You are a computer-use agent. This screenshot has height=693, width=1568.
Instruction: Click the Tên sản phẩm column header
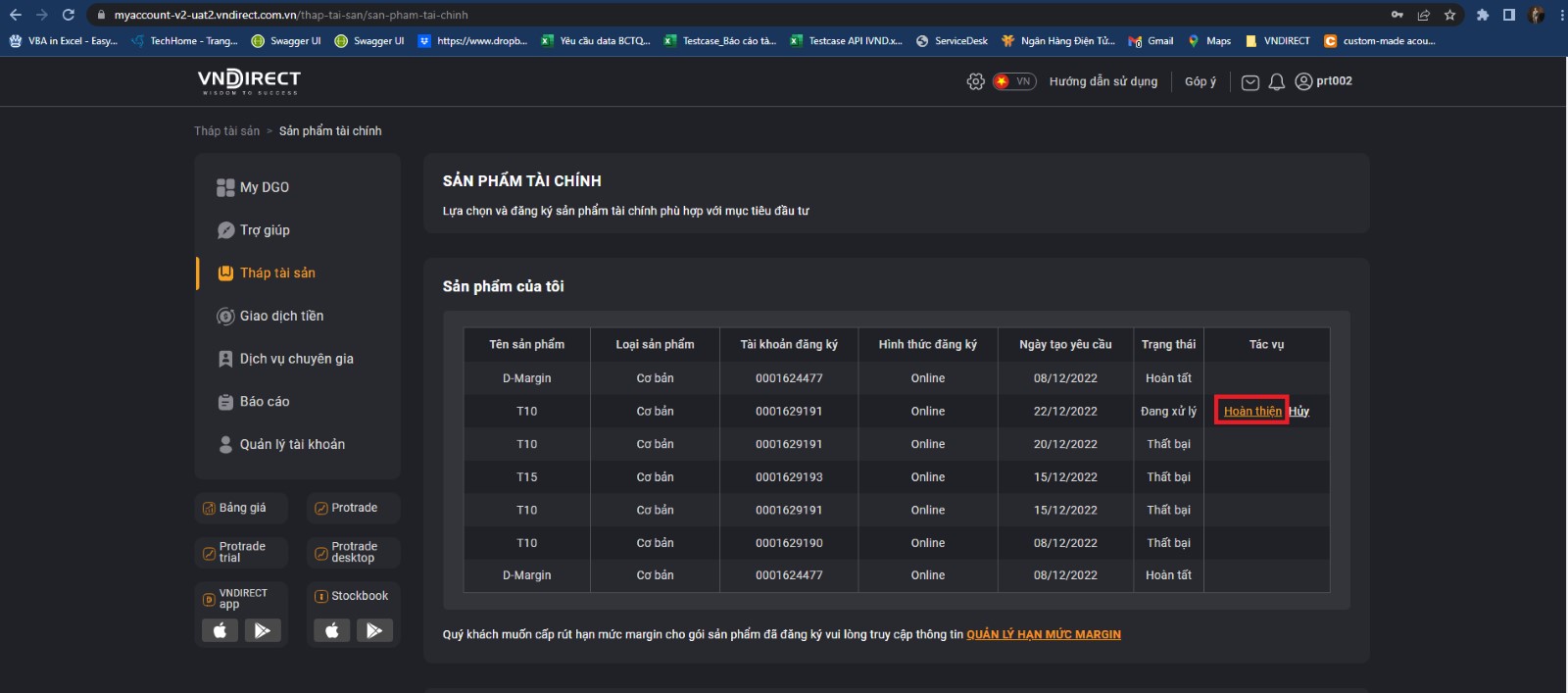click(527, 345)
